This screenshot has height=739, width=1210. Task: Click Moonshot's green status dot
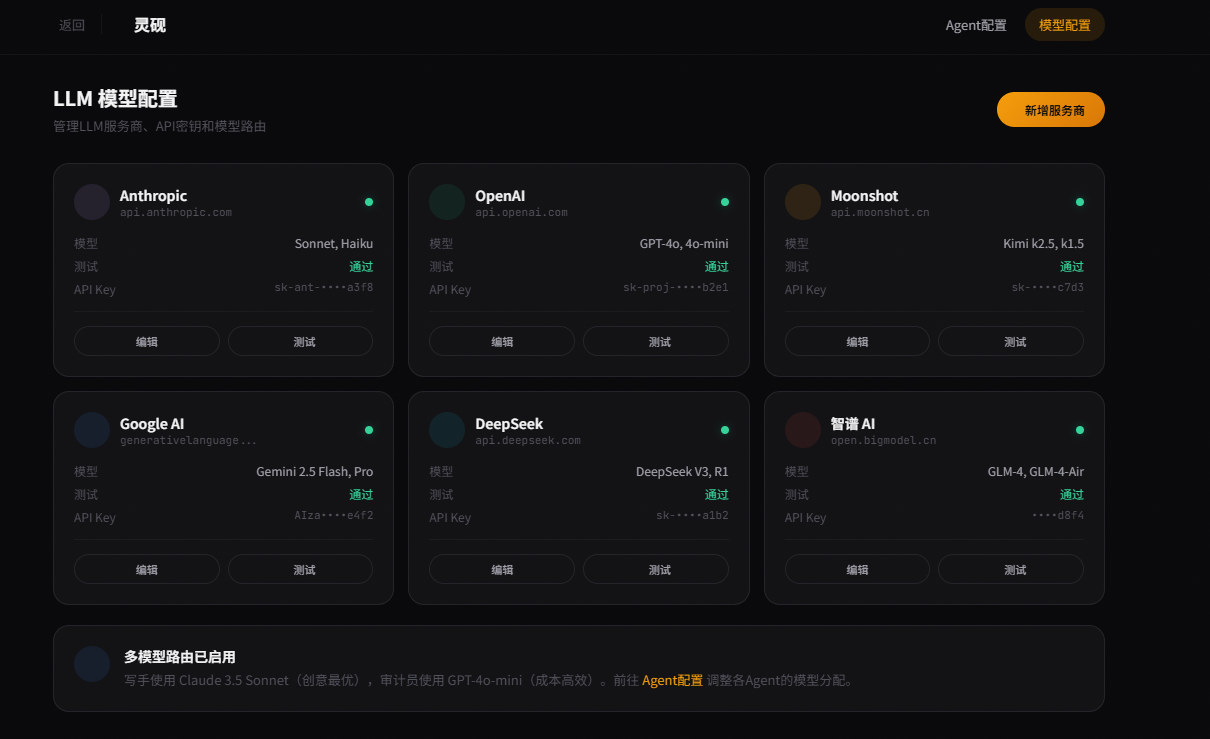coord(1080,202)
